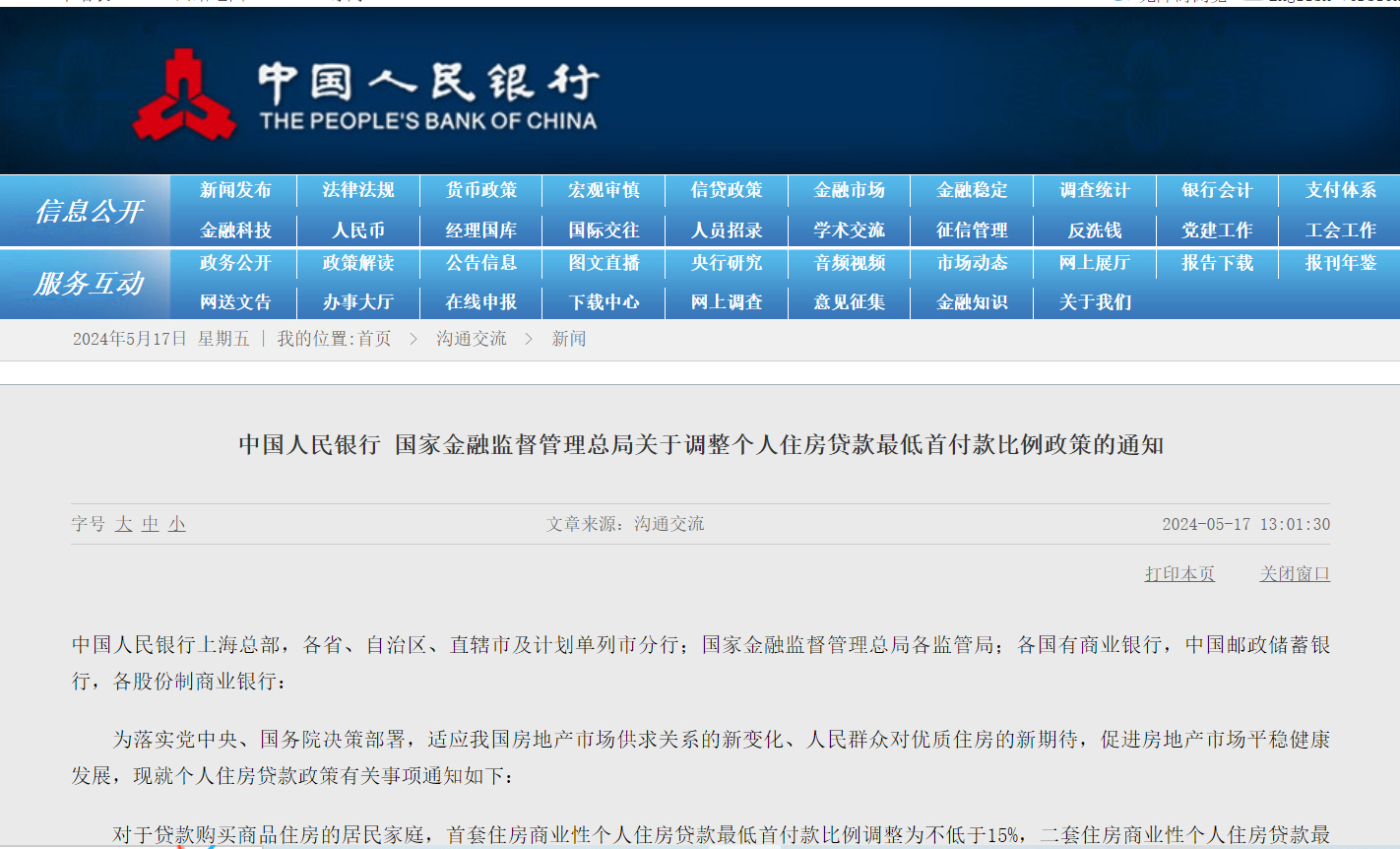Set font size to 小
The width and height of the screenshot is (1400, 849).
176,524
